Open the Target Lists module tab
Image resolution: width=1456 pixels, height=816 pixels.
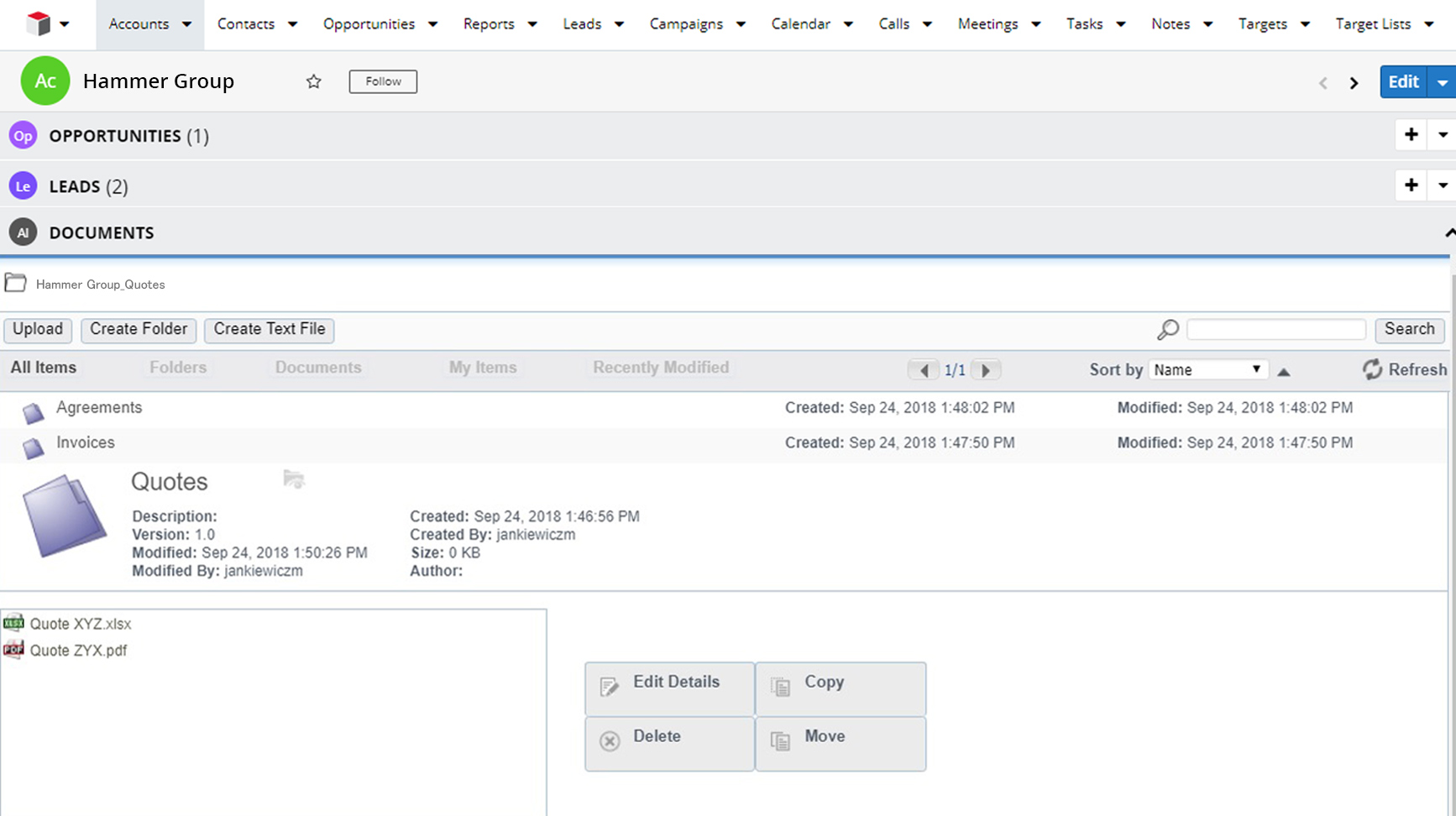tap(1374, 24)
